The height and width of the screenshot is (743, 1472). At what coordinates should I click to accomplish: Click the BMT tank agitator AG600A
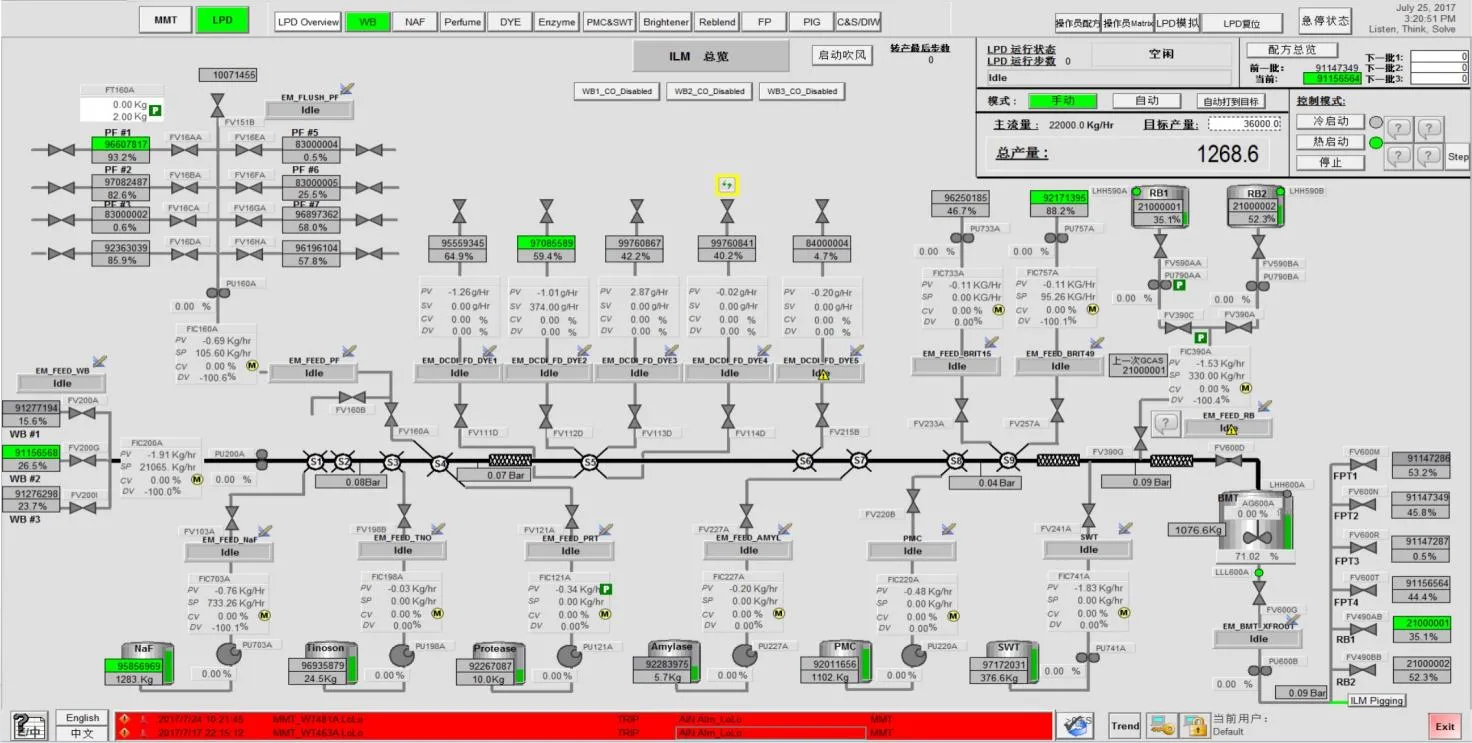[1258, 527]
